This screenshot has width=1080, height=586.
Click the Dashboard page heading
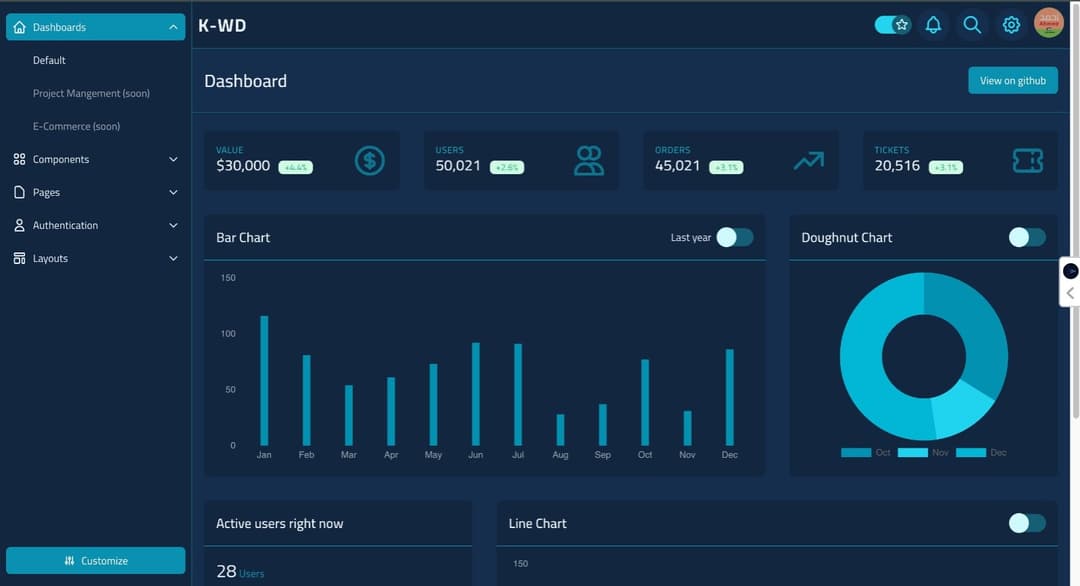245,81
